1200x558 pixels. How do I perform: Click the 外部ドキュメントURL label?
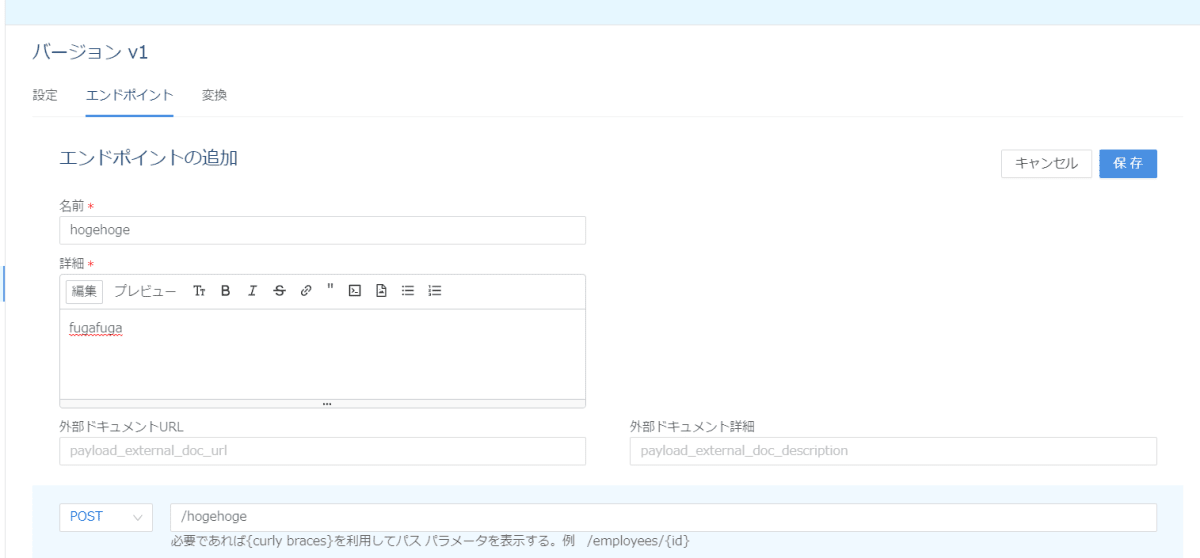(121, 426)
